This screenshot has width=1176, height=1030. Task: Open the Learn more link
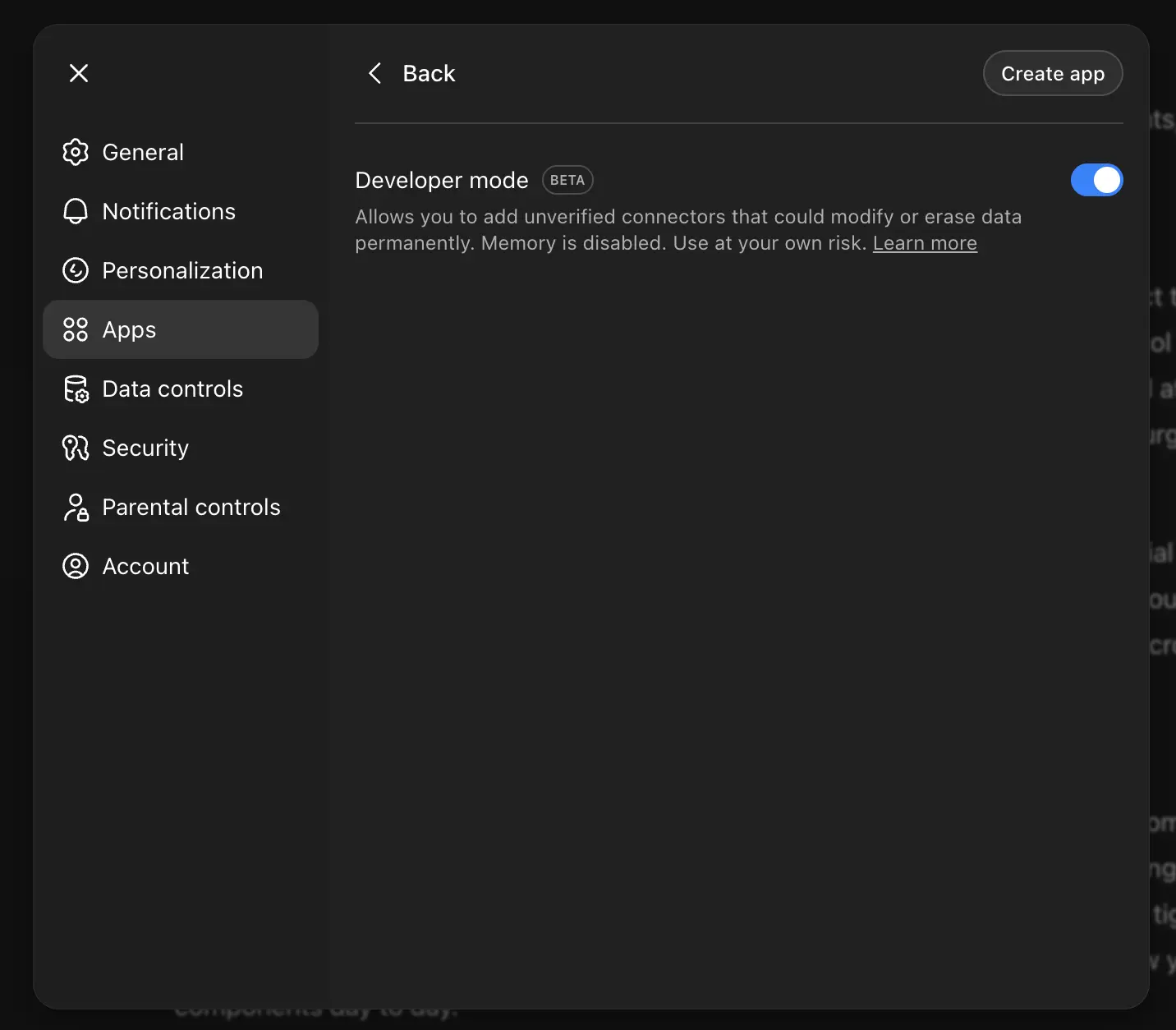click(x=925, y=243)
